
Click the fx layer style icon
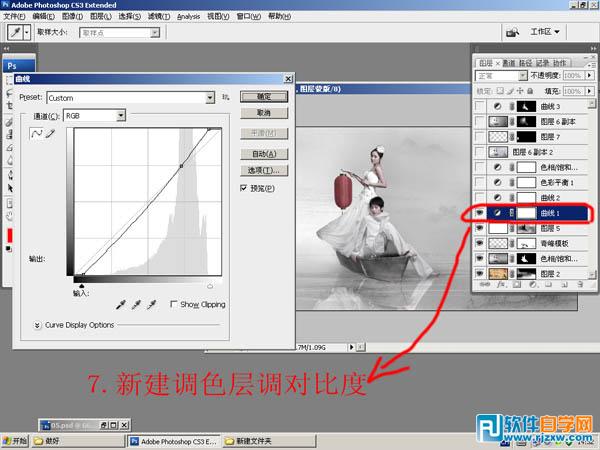(x=501, y=285)
